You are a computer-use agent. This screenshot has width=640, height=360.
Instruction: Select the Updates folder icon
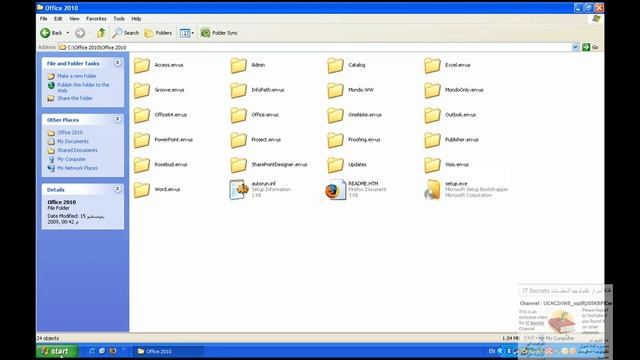pyautogui.click(x=335, y=165)
